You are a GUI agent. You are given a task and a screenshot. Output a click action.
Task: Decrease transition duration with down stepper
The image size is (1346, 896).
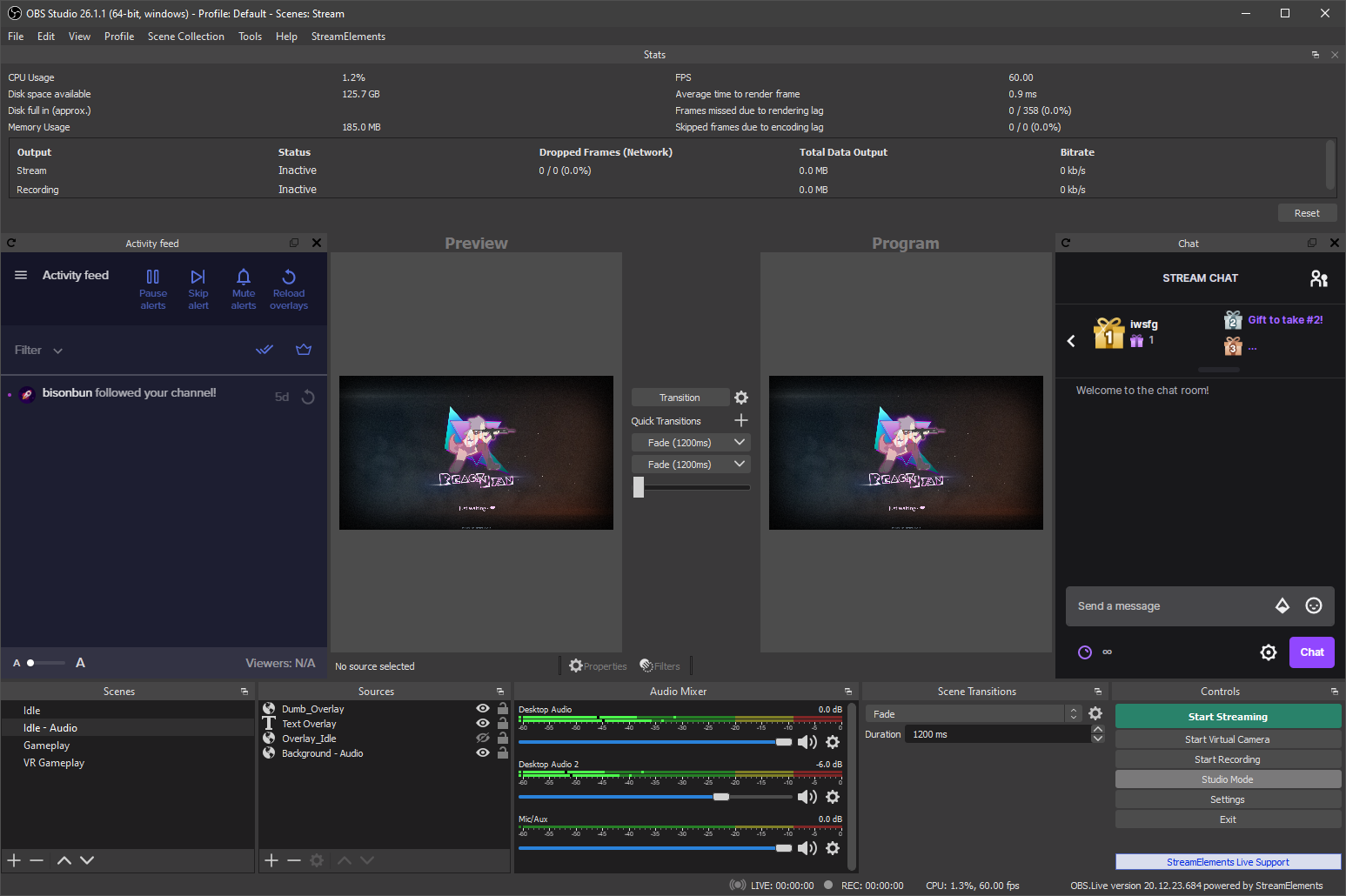tap(1098, 739)
